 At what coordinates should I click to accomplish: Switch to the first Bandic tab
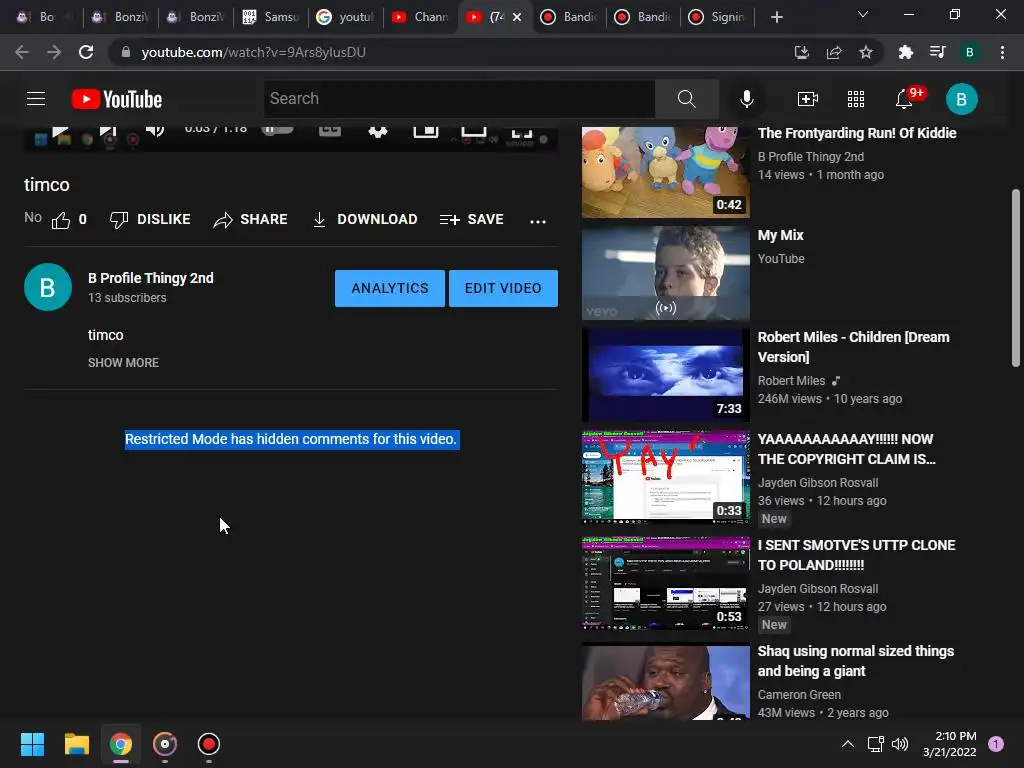point(569,17)
